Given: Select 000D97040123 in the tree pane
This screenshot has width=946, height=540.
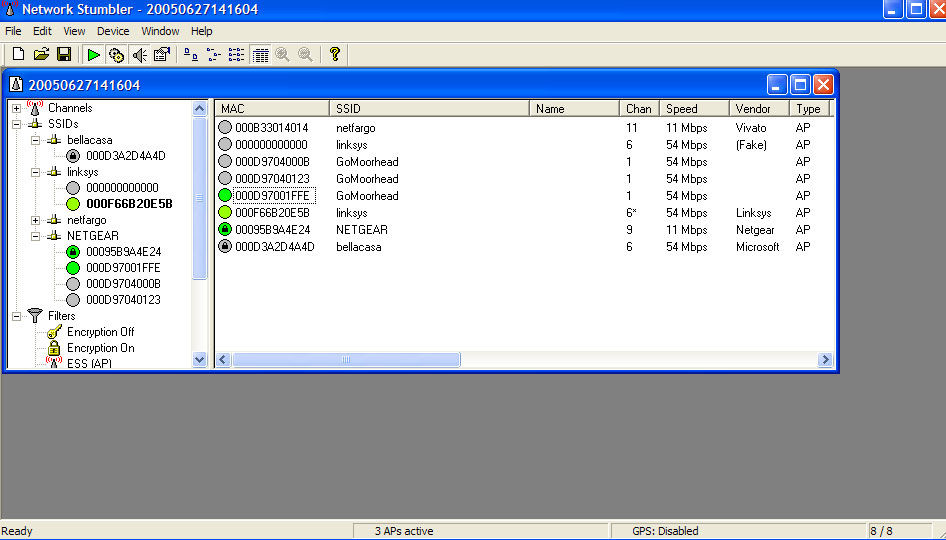Looking at the screenshot, I should coord(123,300).
